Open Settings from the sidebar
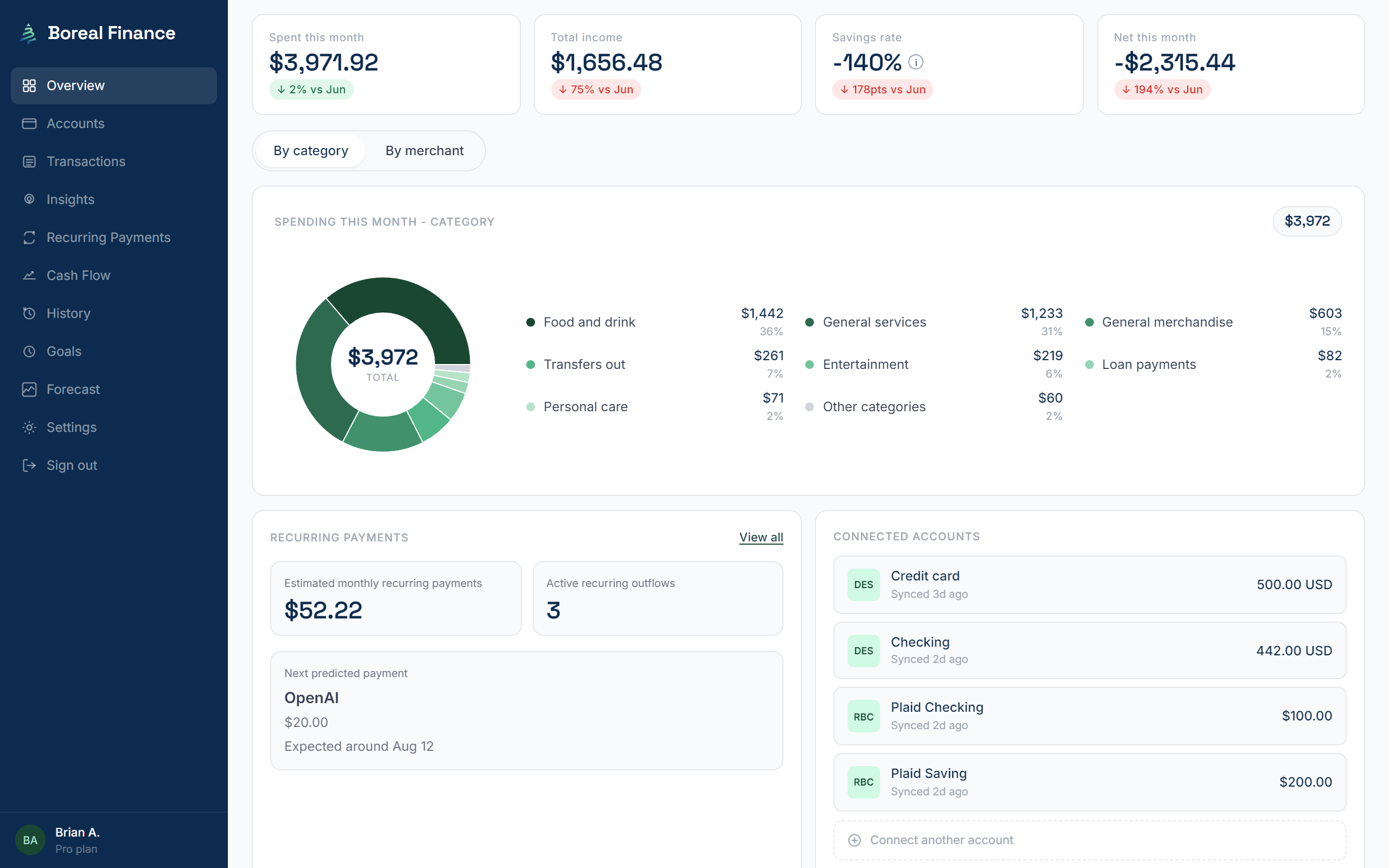The height and width of the screenshot is (868, 1389). coord(113,427)
